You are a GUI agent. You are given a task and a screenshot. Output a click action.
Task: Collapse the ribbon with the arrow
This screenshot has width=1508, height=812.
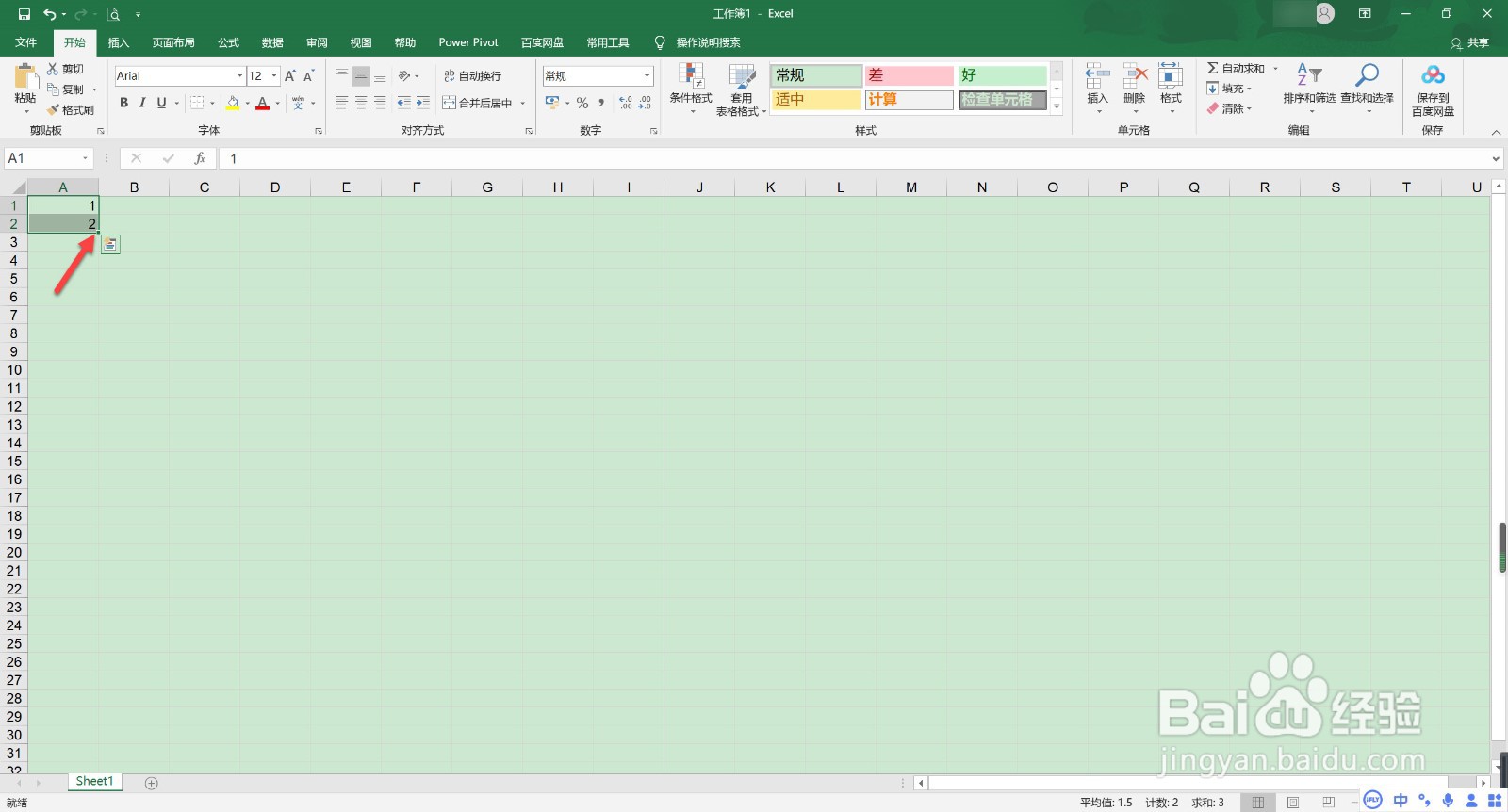pos(1496,132)
